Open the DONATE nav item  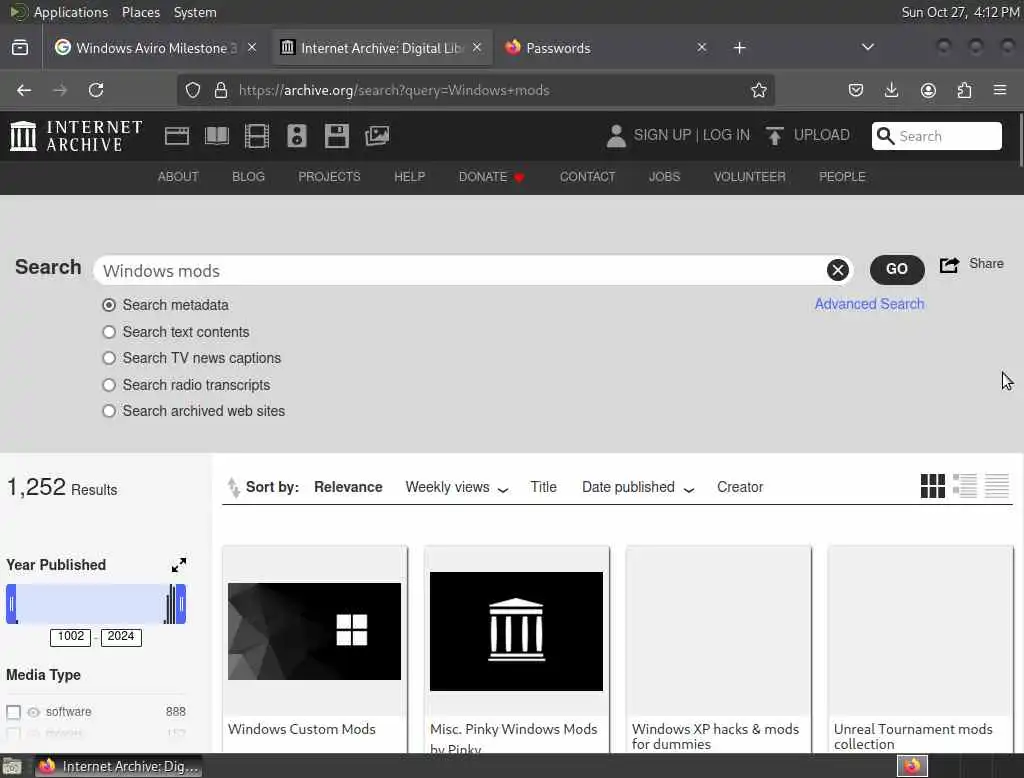[491, 176]
